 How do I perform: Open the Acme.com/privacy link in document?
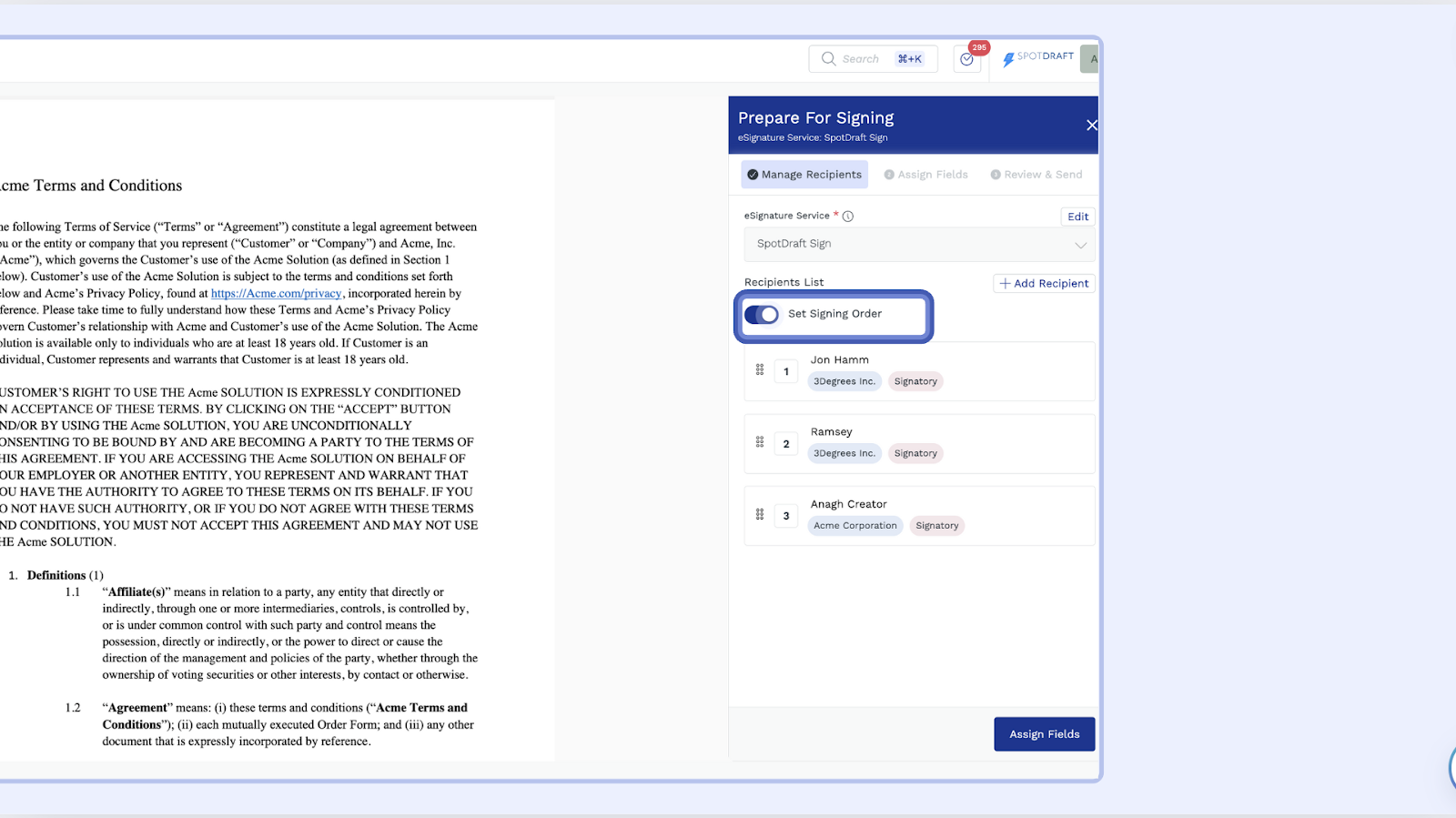click(x=277, y=293)
